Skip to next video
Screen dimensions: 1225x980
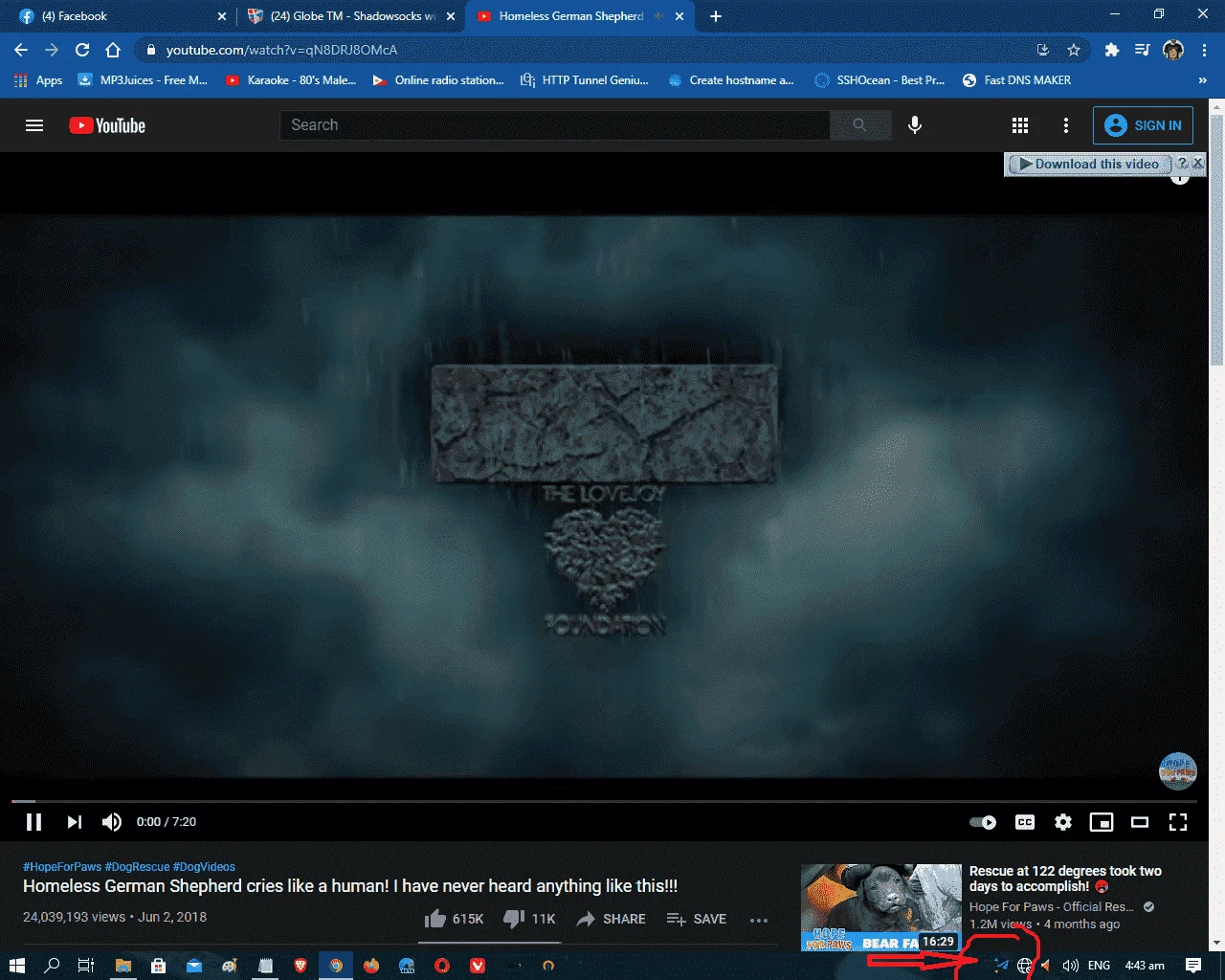tap(75, 822)
